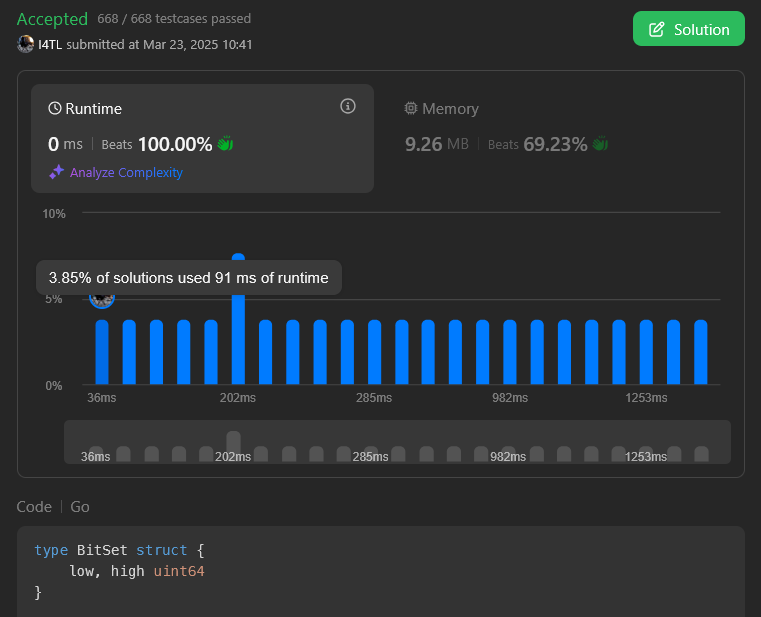
Task: Click the avatar marker on the chart
Action: point(102,298)
